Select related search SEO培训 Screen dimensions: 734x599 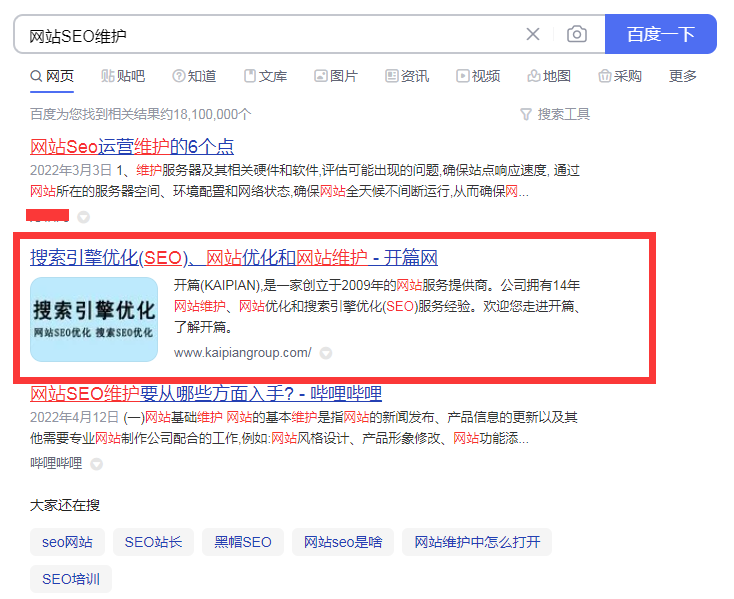pos(71,579)
